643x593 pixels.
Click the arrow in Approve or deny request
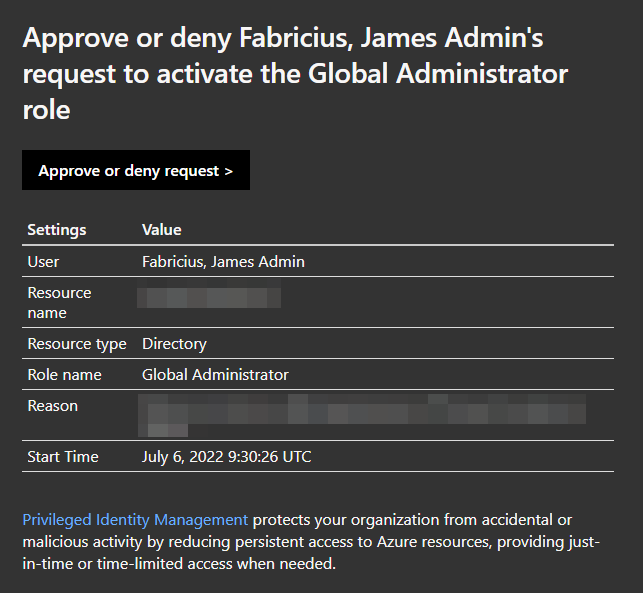(229, 171)
